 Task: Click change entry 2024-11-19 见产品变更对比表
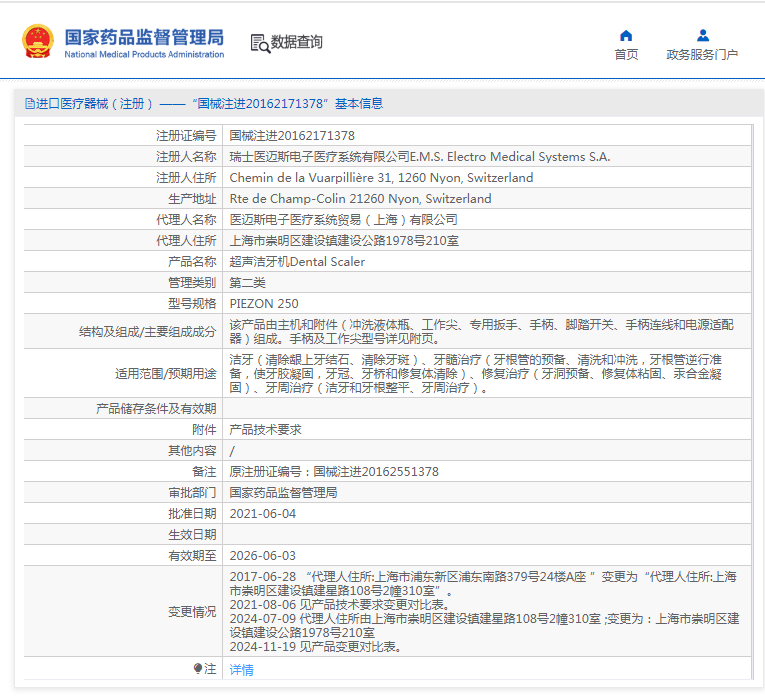[316, 647]
